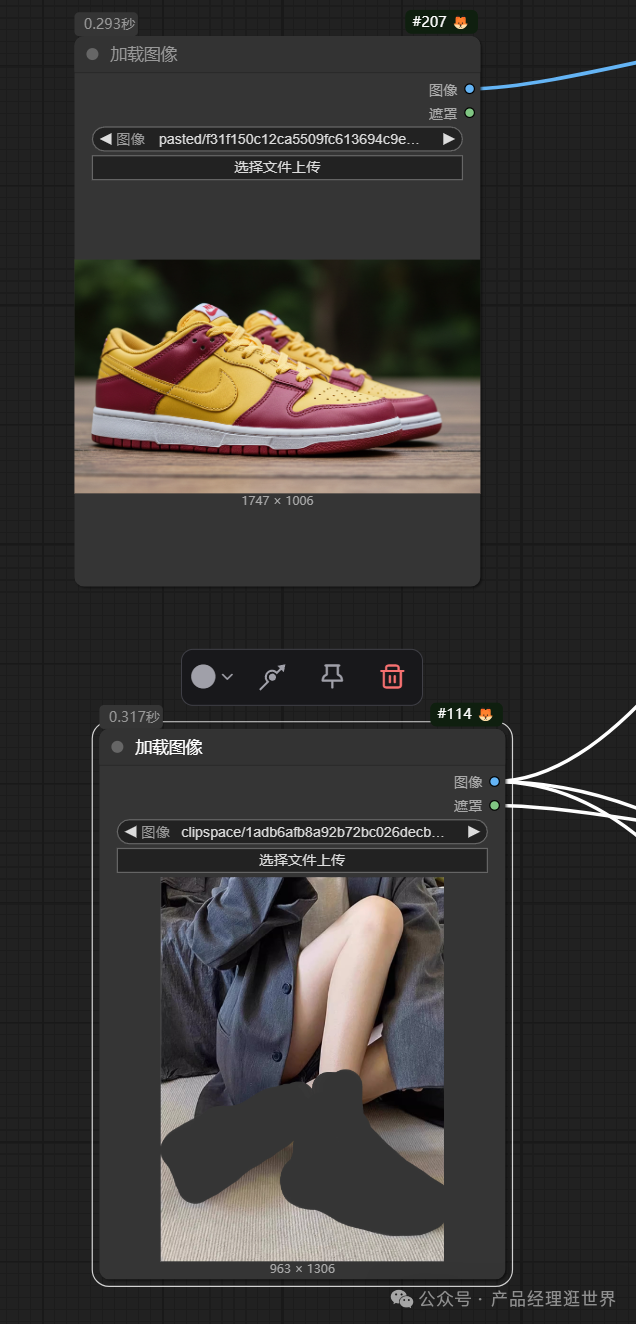Click 图像 output dot on node #114
This screenshot has width=636, height=1324.
495,782
